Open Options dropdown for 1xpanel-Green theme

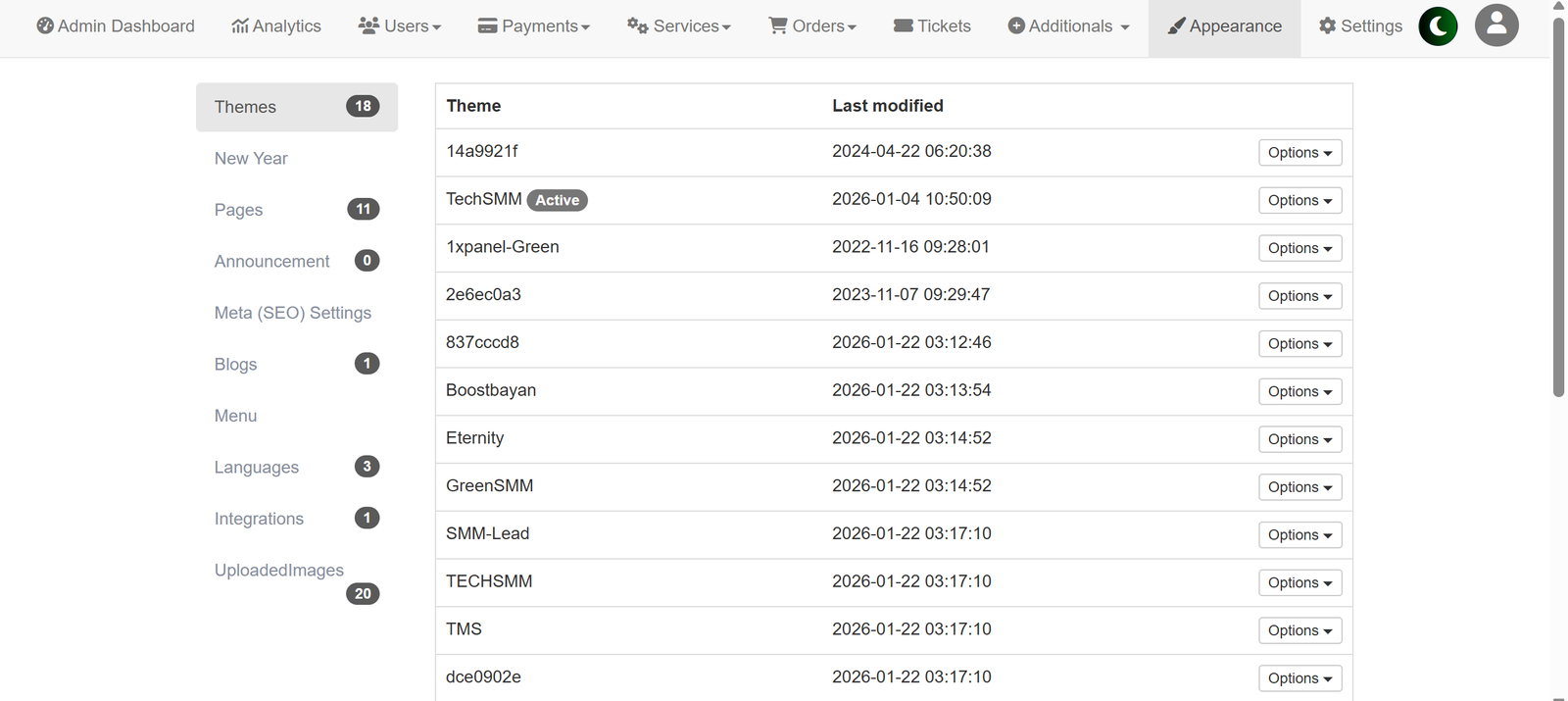(x=1299, y=249)
